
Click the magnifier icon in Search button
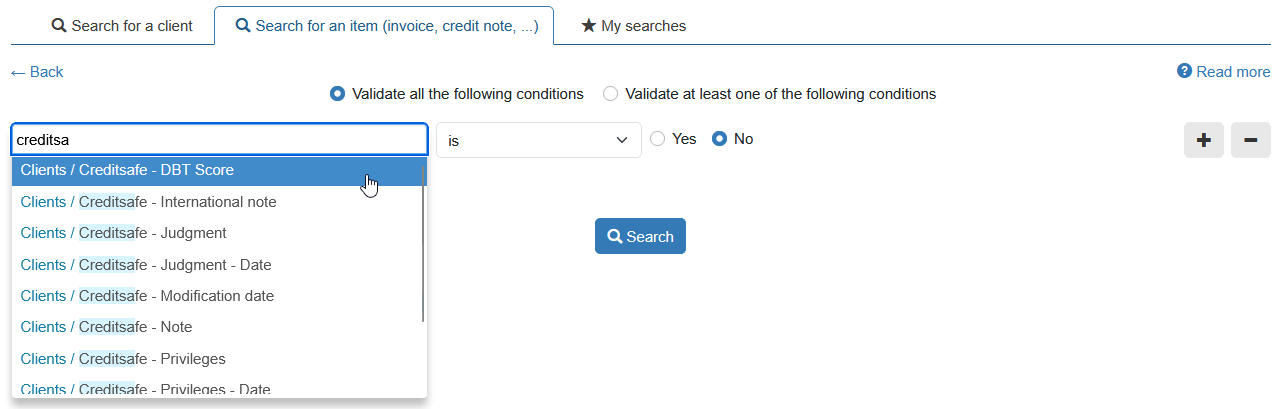[x=615, y=237]
